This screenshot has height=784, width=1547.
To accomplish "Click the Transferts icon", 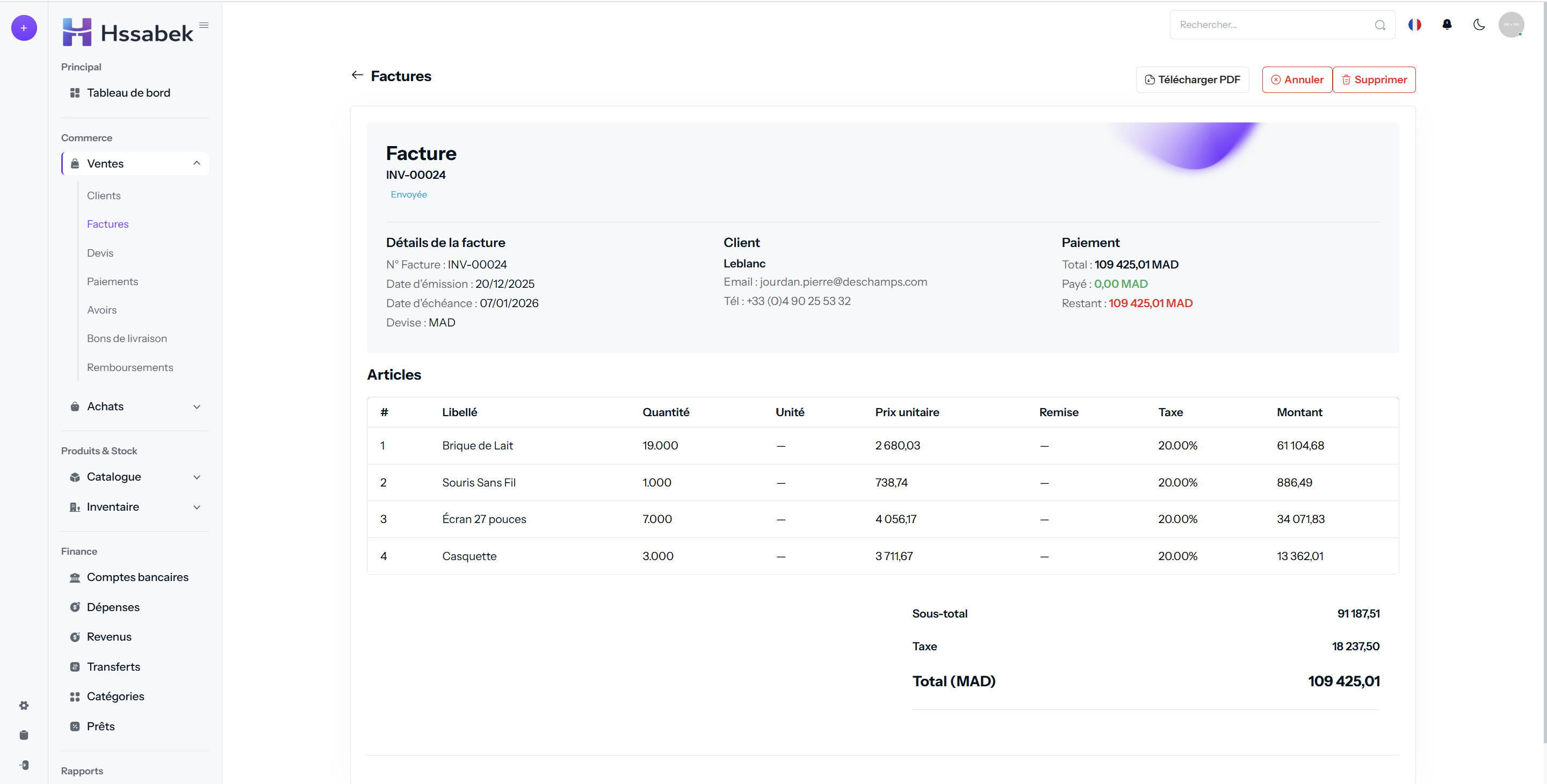I will click(x=75, y=667).
